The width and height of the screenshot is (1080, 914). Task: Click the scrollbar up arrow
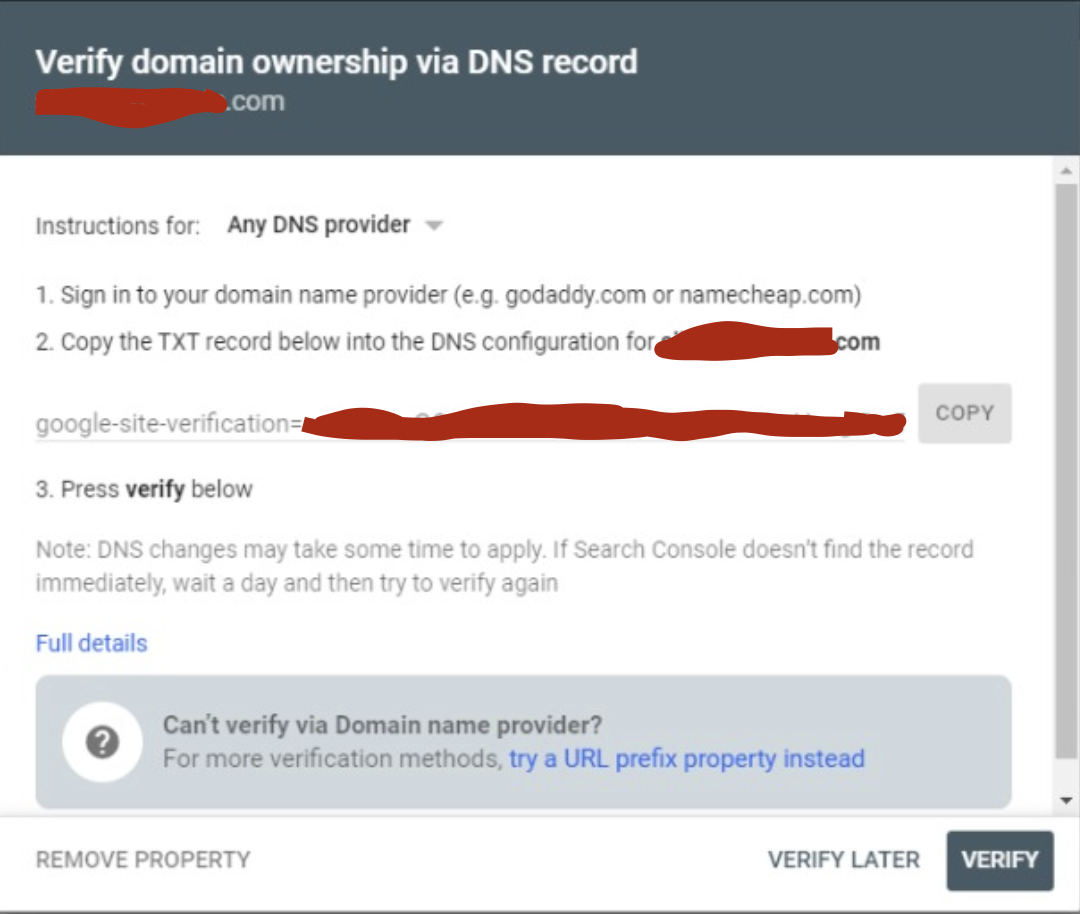click(x=1066, y=170)
